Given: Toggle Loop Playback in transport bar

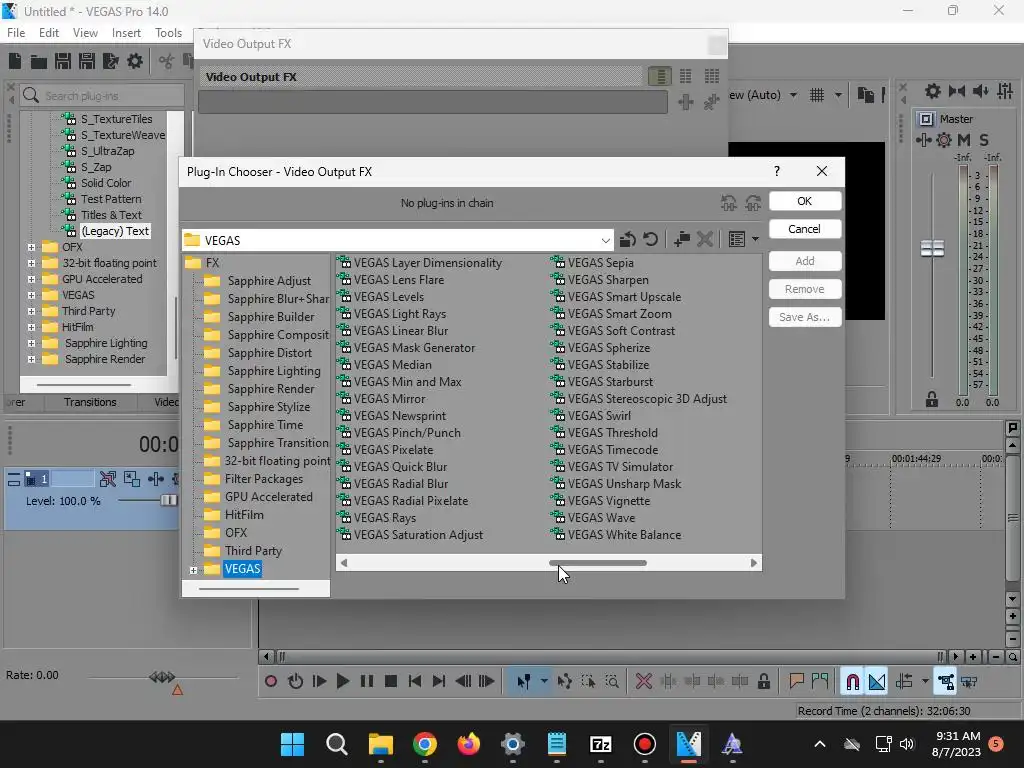Looking at the screenshot, I should [x=295, y=682].
